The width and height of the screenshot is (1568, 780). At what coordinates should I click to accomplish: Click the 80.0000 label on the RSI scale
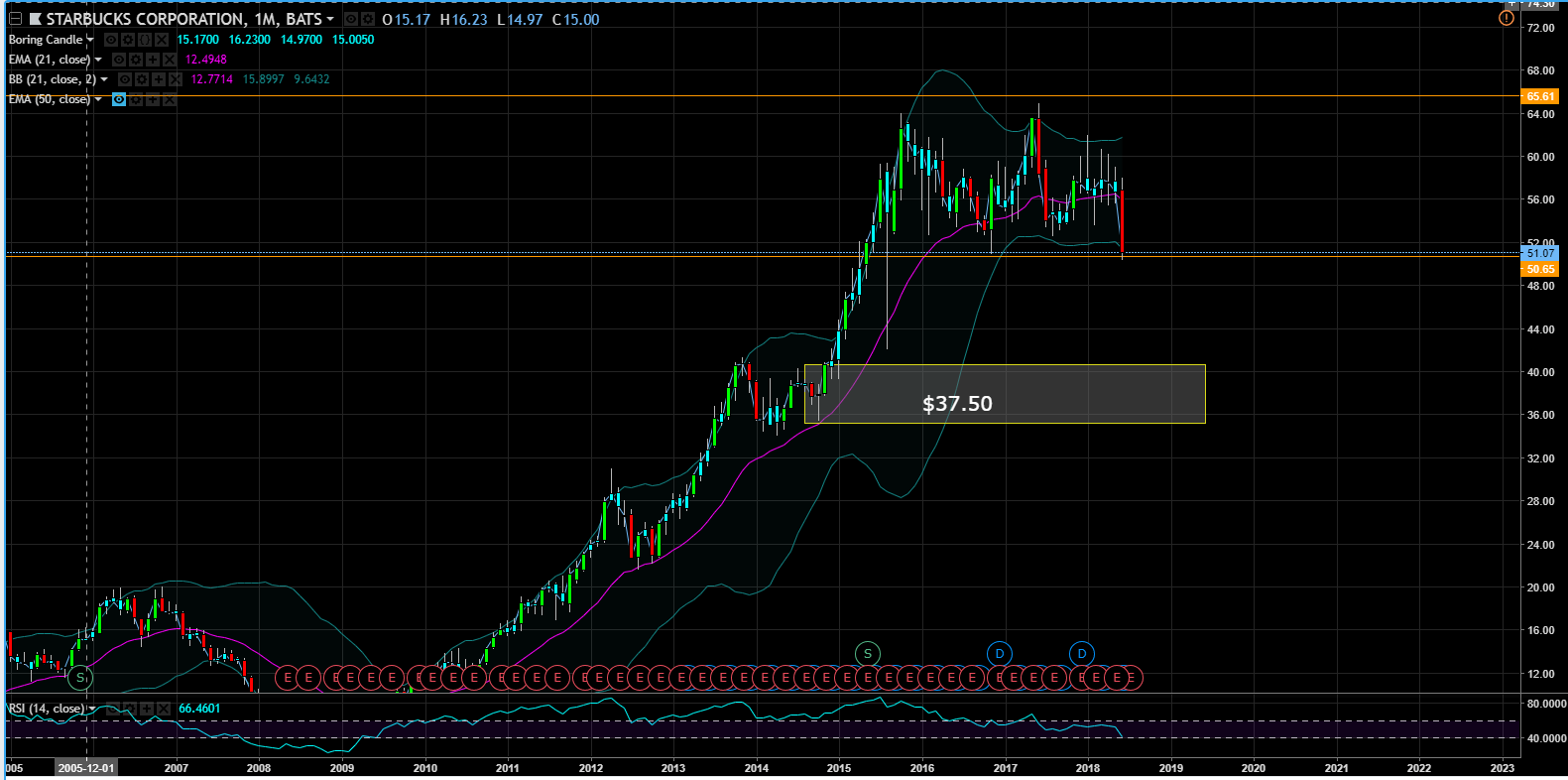1546,704
